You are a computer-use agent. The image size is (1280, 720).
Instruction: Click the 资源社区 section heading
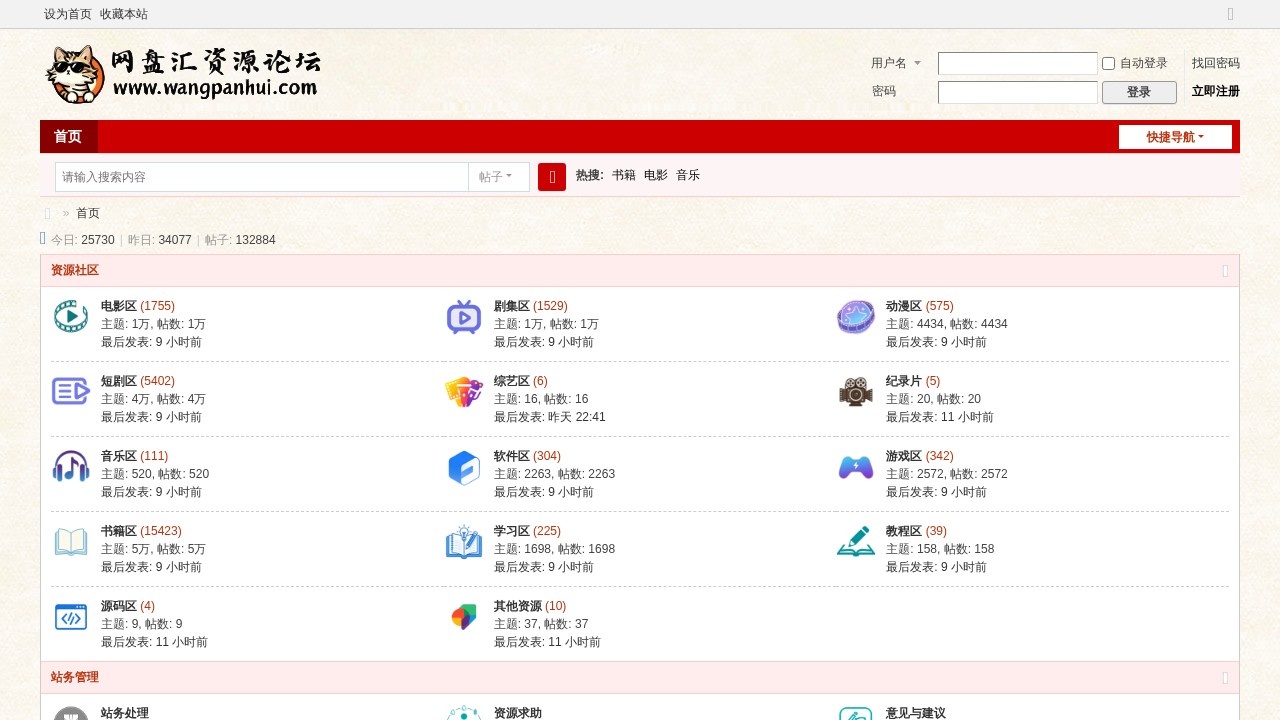75,271
